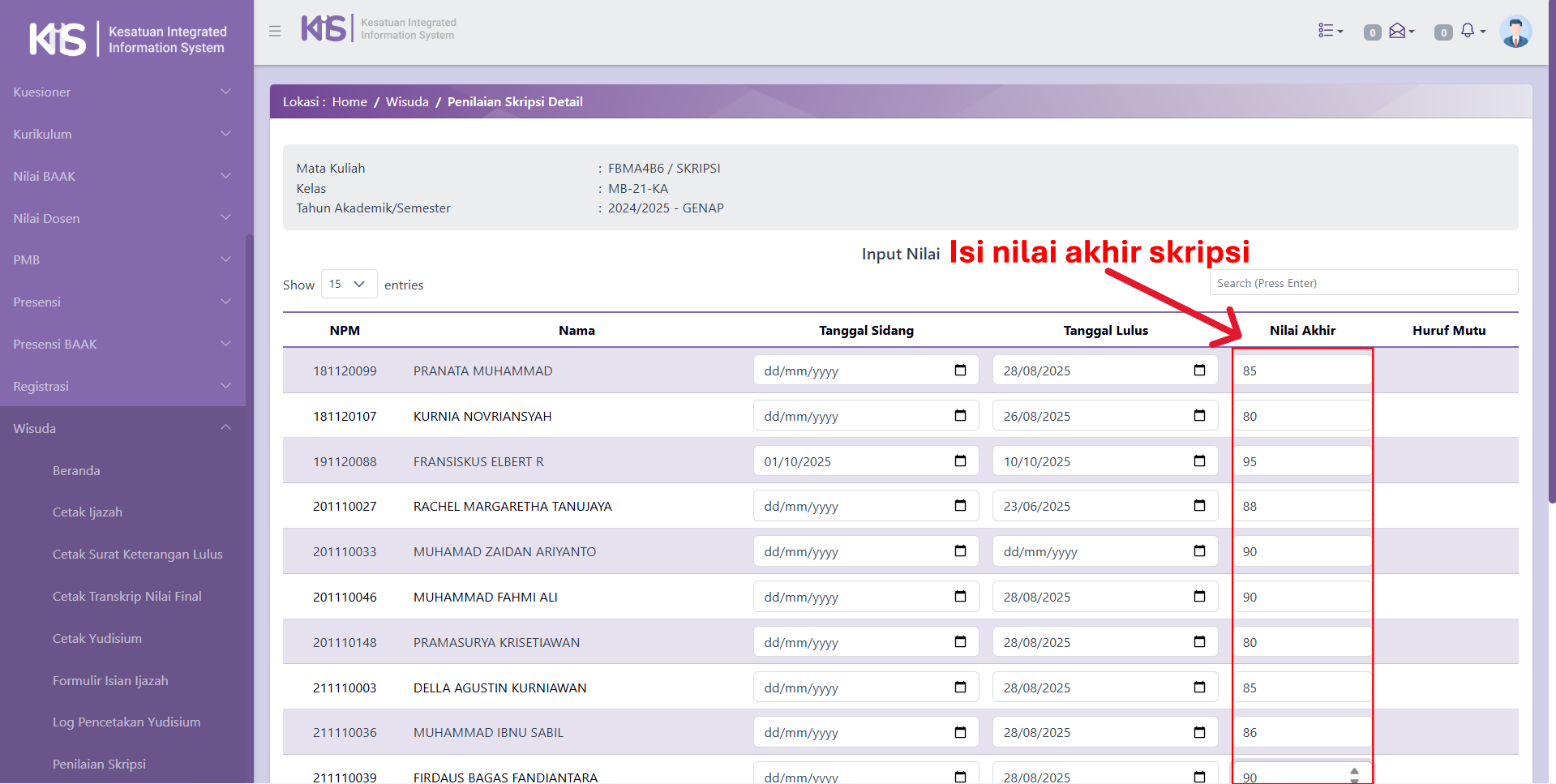Viewport: 1556px width, 784px height.
Task: Open Cetak Ijazah submenu item
Action: (x=88, y=512)
